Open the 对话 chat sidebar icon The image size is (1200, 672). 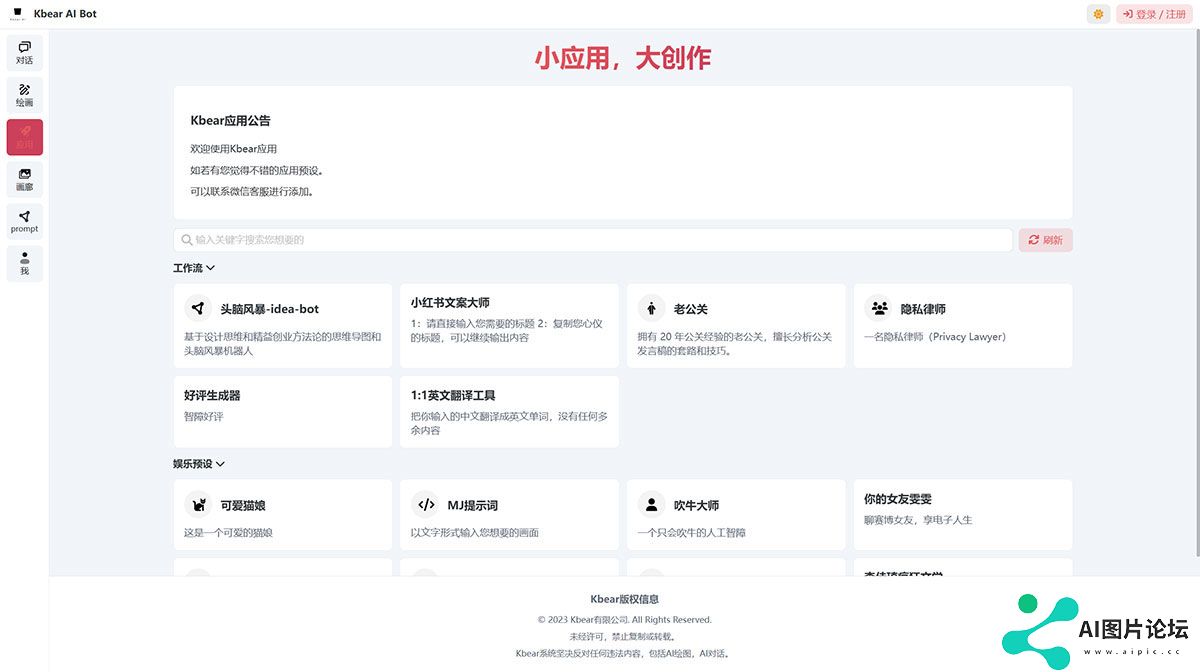pos(25,53)
